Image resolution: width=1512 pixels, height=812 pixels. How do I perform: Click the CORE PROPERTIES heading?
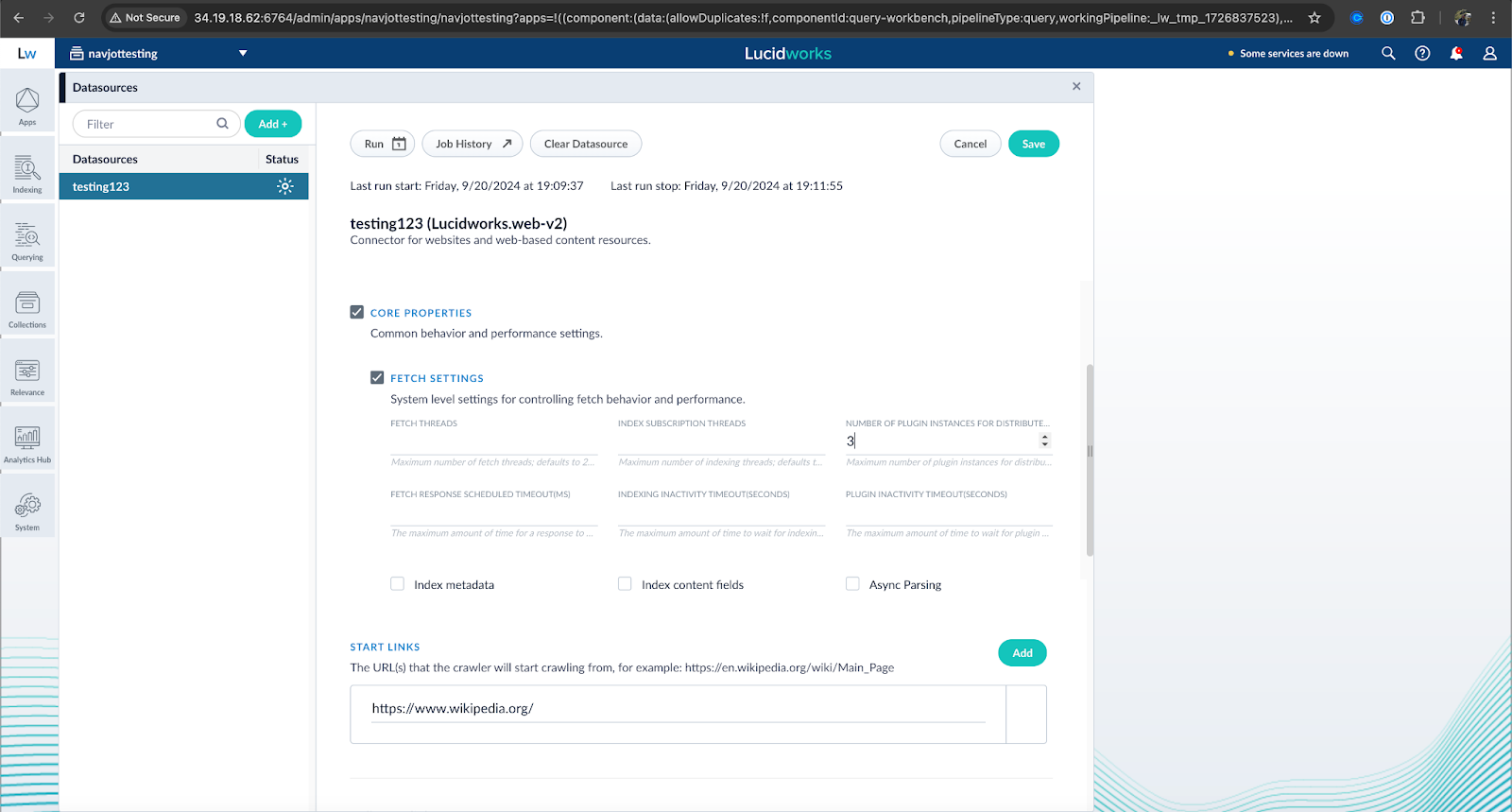(421, 313)
